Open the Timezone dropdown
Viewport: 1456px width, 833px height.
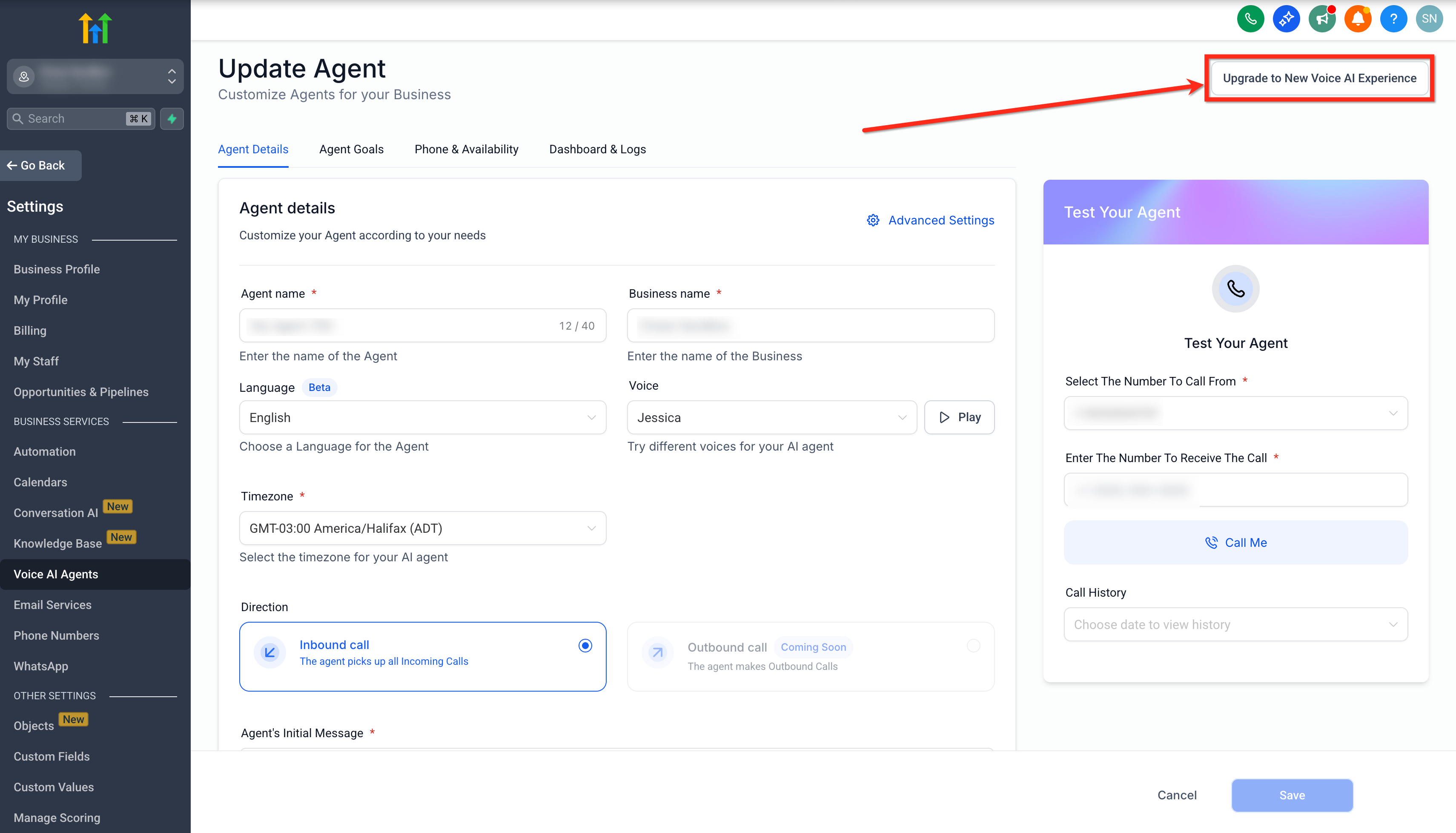[422, 528]
